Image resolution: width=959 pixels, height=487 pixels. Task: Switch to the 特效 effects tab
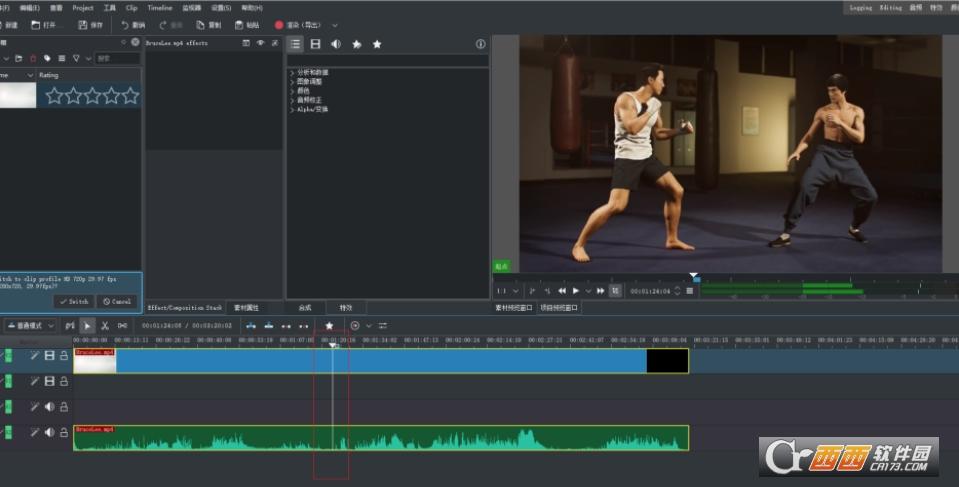click(x=346, y=307)
